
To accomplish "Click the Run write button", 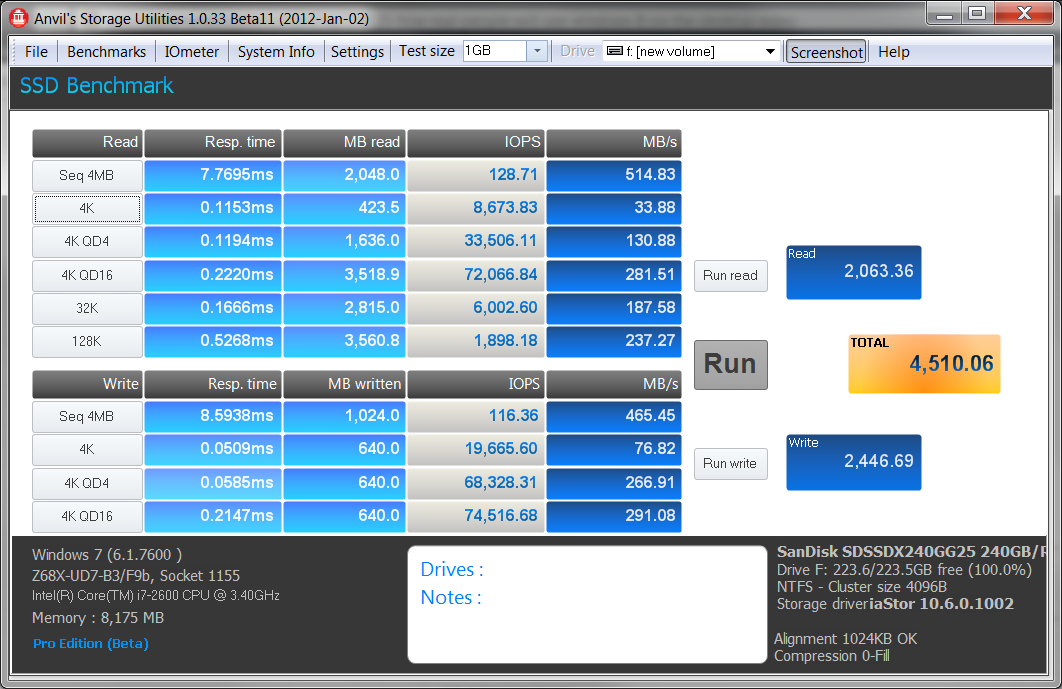I will click(x=730, y=464).
